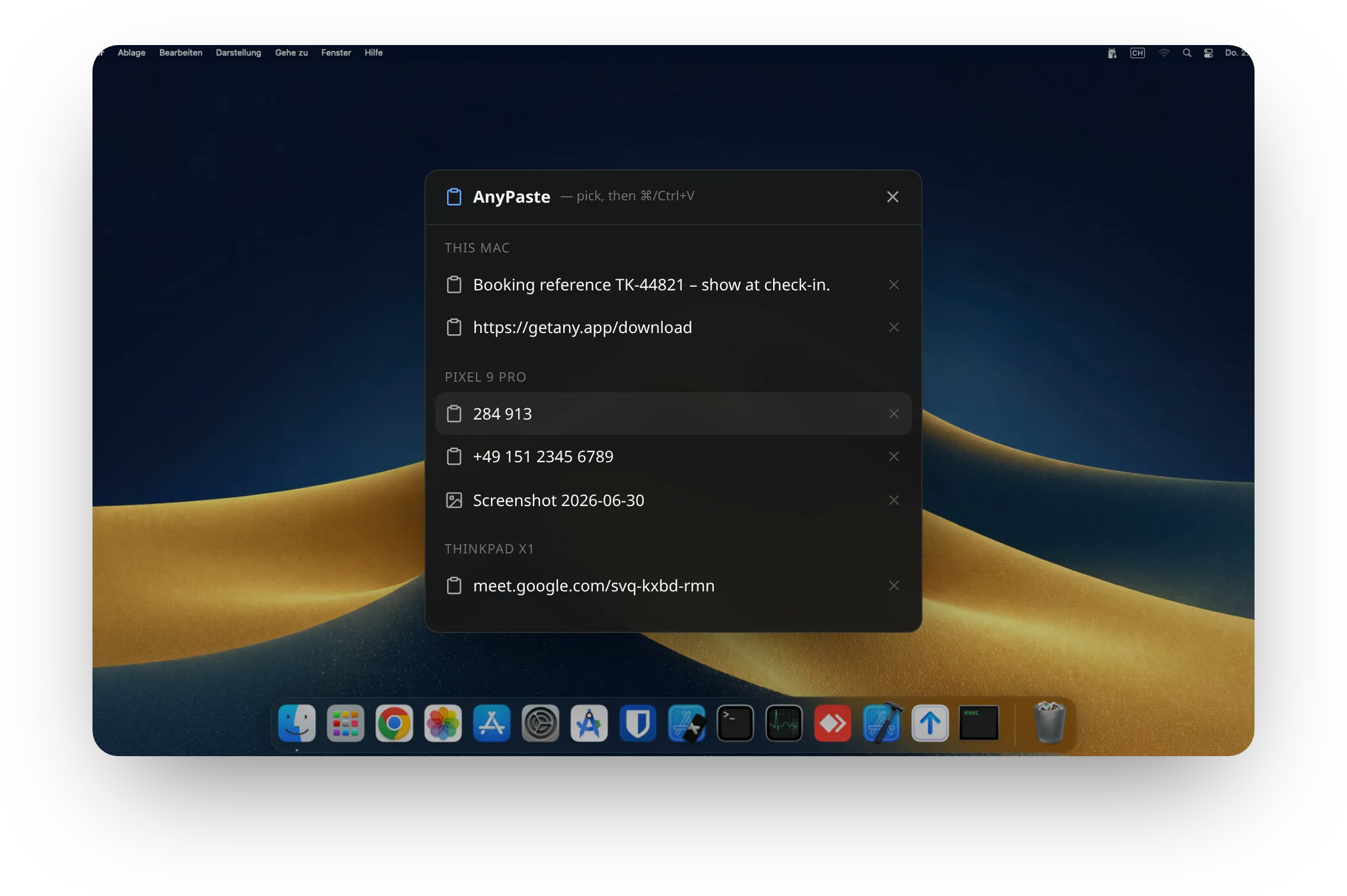This screenshot has height=896, width=1347.
Task: Open the Gehe zu menu
Action: [x=292, y=53]
